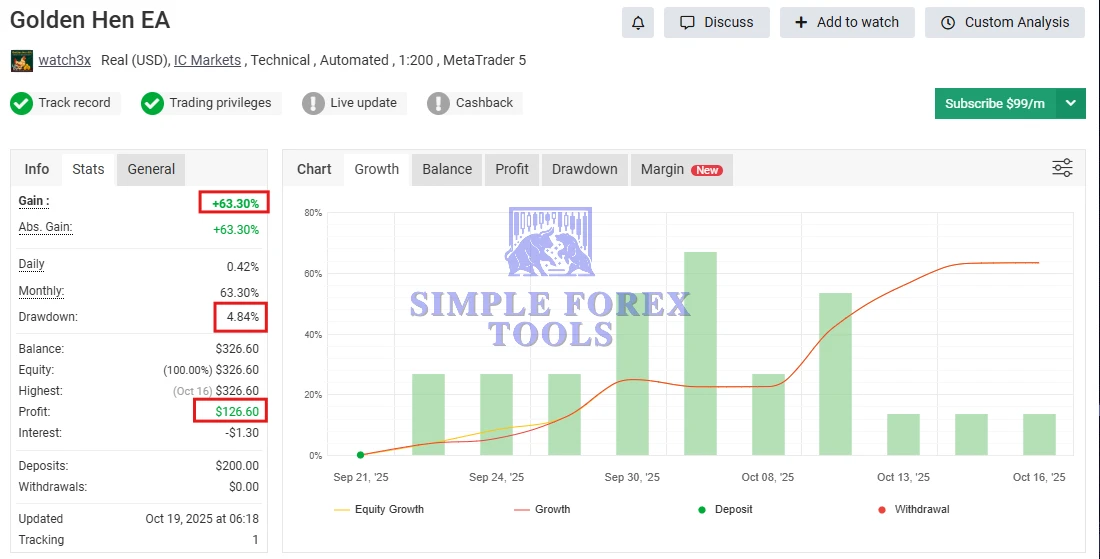Open the IC Markets broker link
The width and height of the screenshot is (1100, 559).
tap(207, 60)
